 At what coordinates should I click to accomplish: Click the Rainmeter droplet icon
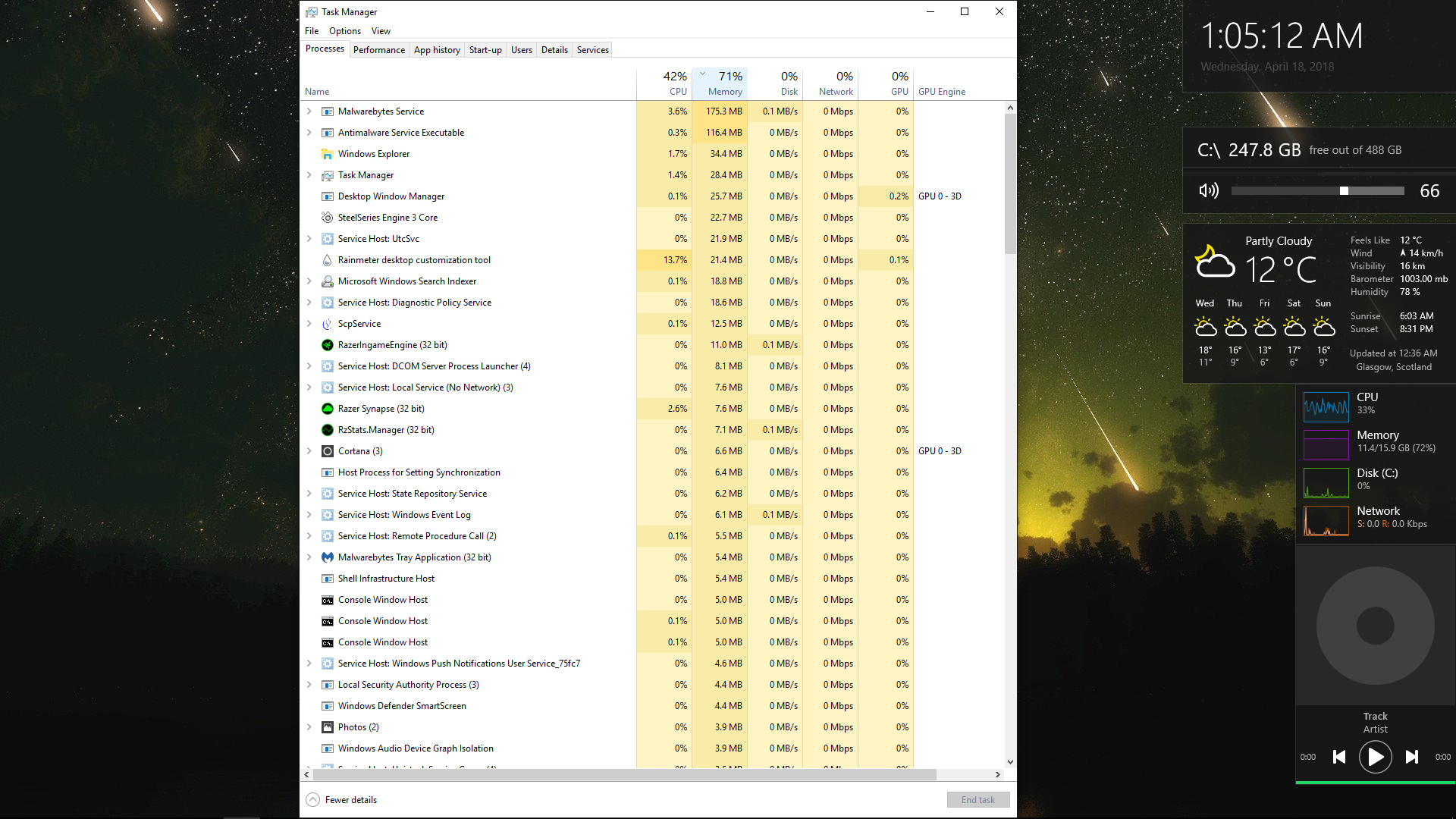point(328,260)
